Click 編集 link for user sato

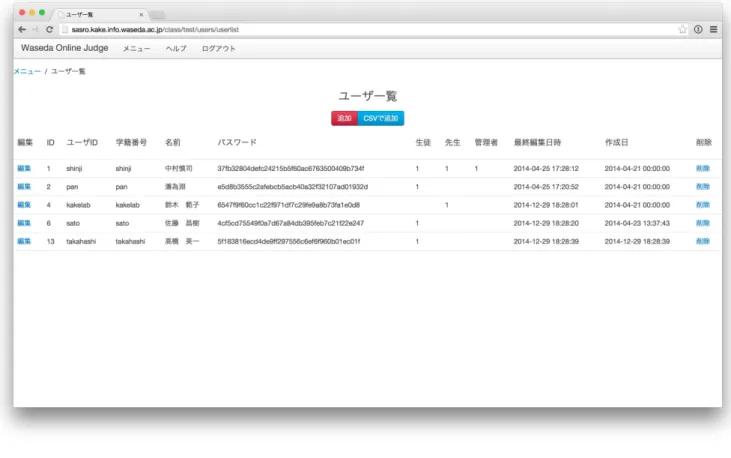[x=24, y=223]
